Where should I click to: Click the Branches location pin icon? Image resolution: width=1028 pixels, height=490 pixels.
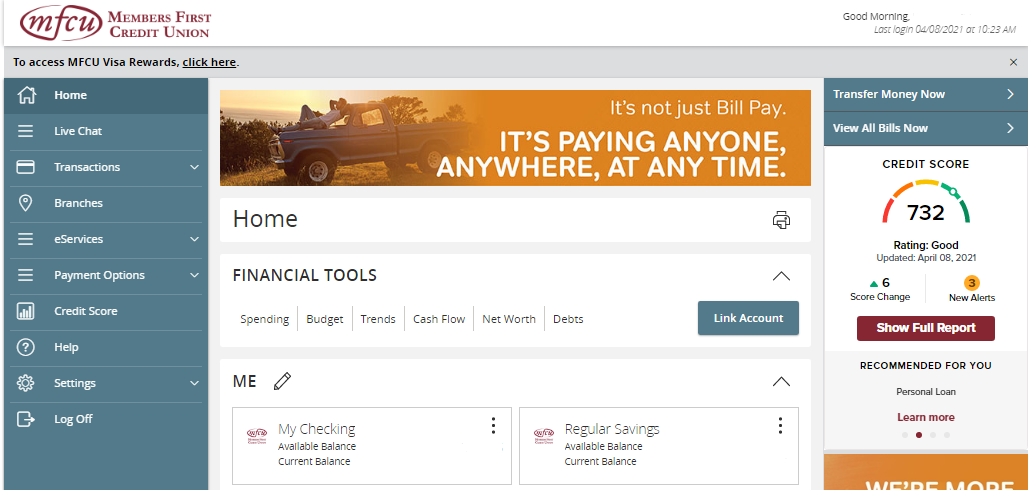click(26, 203)
